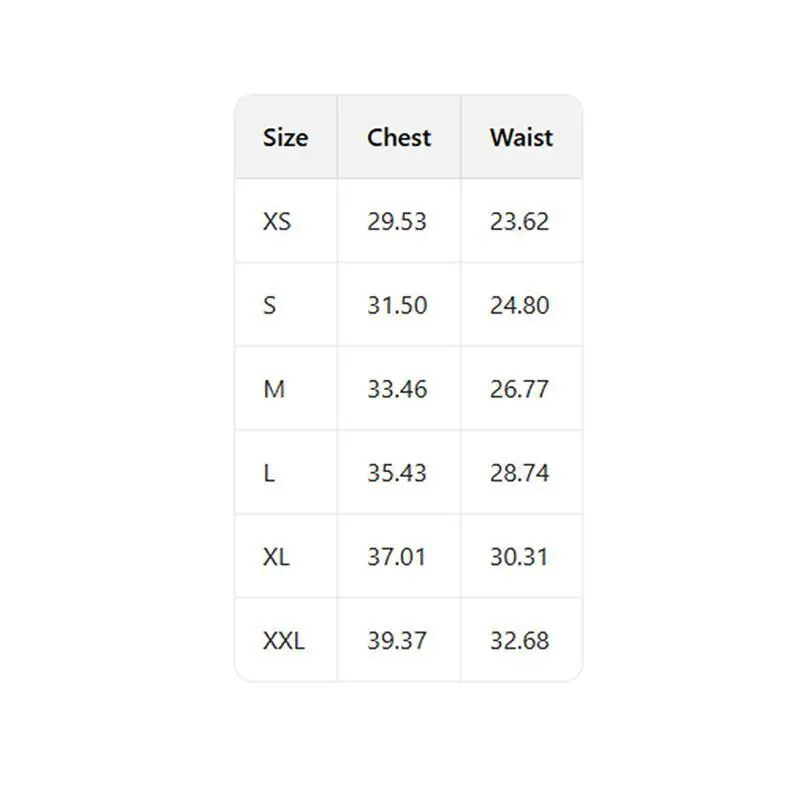Click waist value 23.62
This screenshot has width=800, height=800.
click(x=519, y=221)
